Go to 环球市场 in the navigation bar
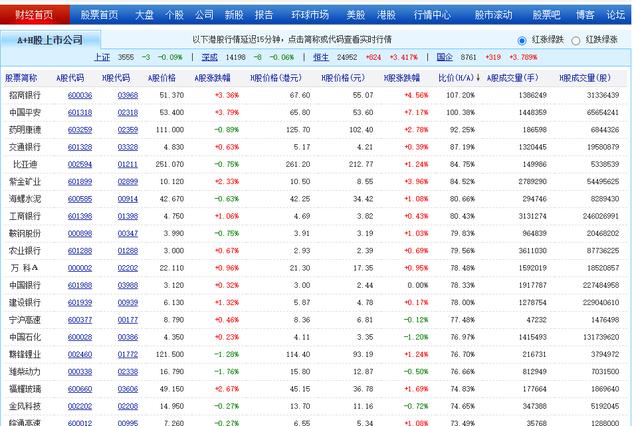 [x=310, y=15]
